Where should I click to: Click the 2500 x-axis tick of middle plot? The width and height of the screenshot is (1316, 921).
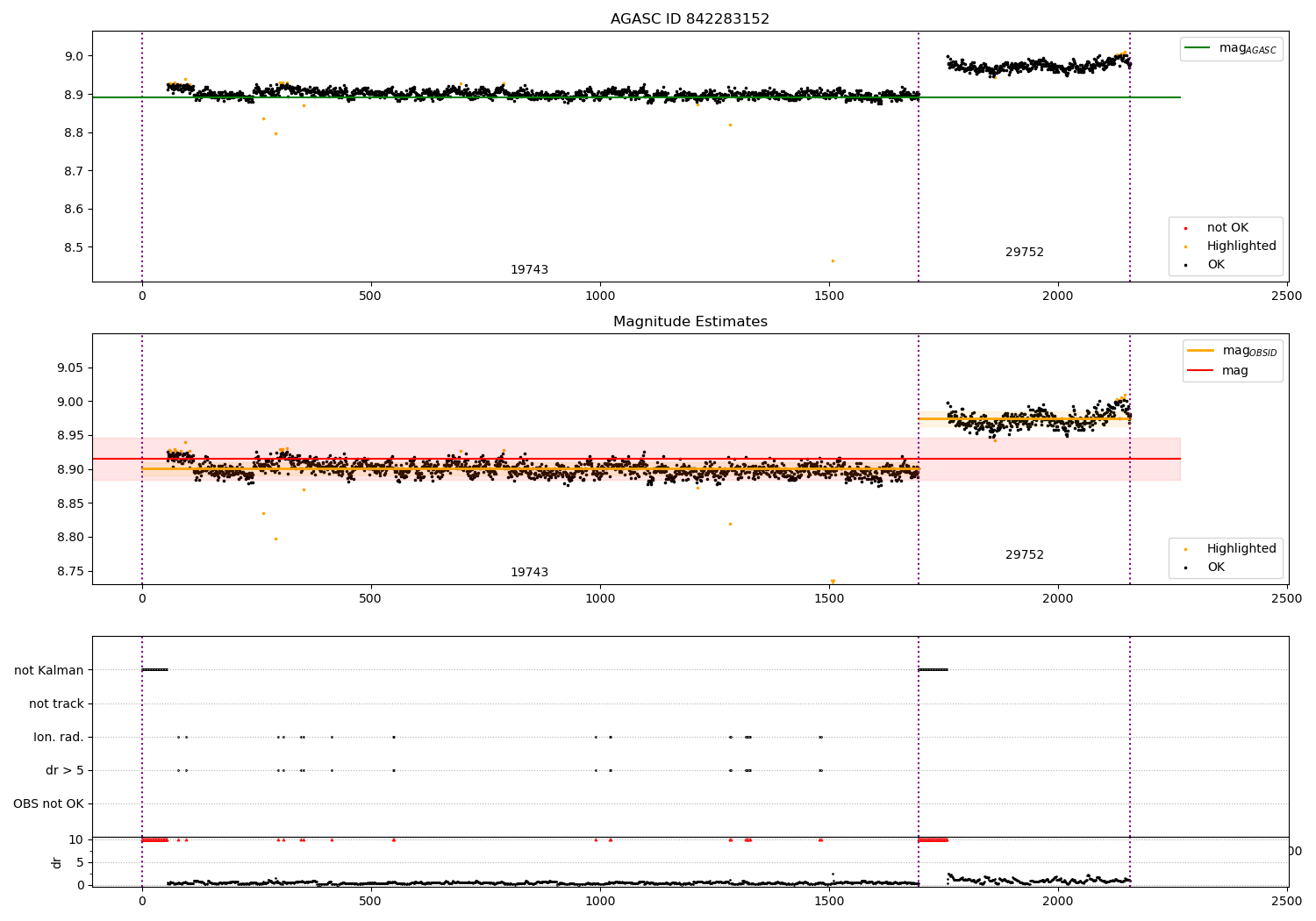[1287, 598]
